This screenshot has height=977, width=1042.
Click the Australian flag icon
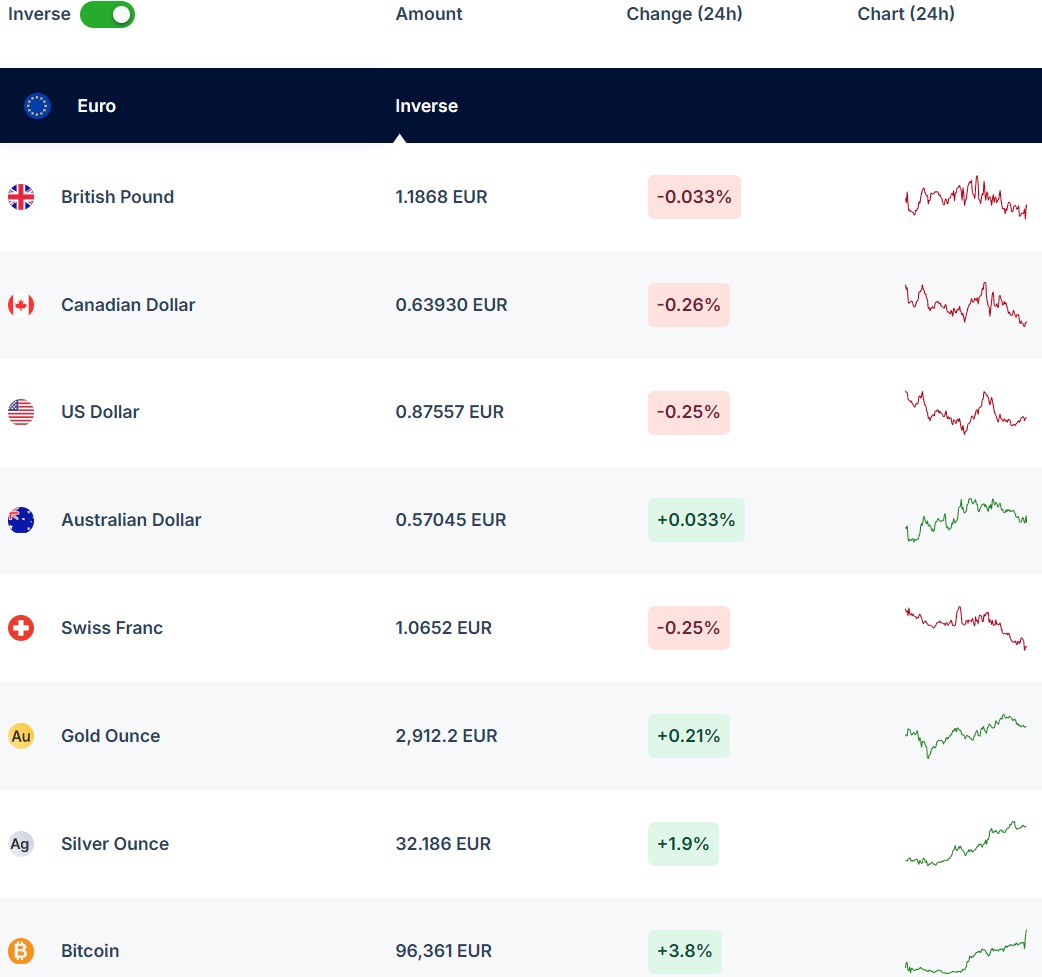coord(21,520)
